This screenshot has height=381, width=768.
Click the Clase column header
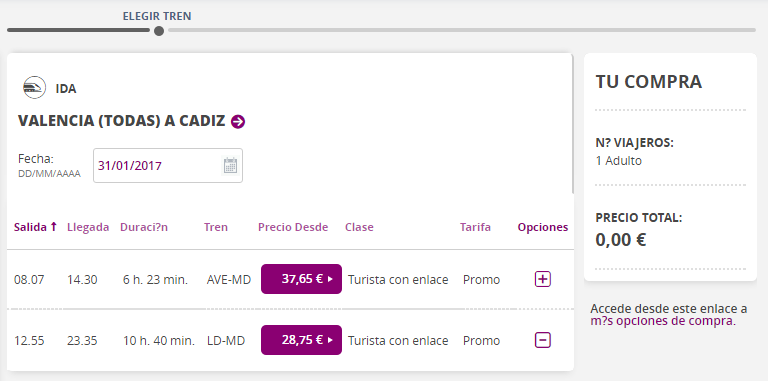tap(359, 227)
